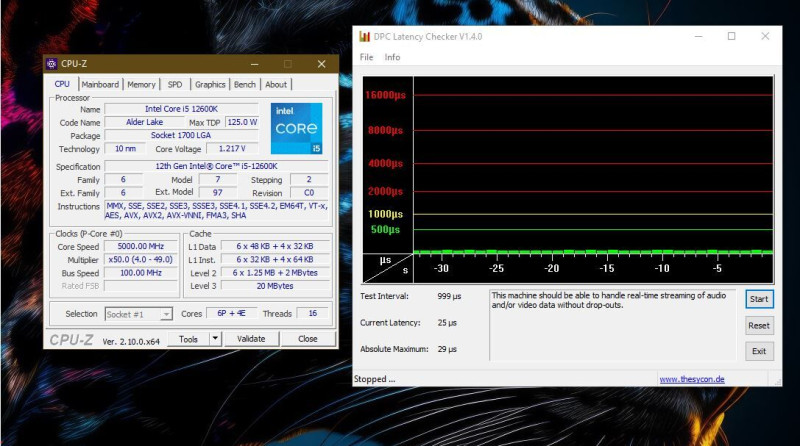Viewport: 800px width, 446px height.
Task: Click the 500µs label on the latency graph
Action: click(x=385, y=230)
